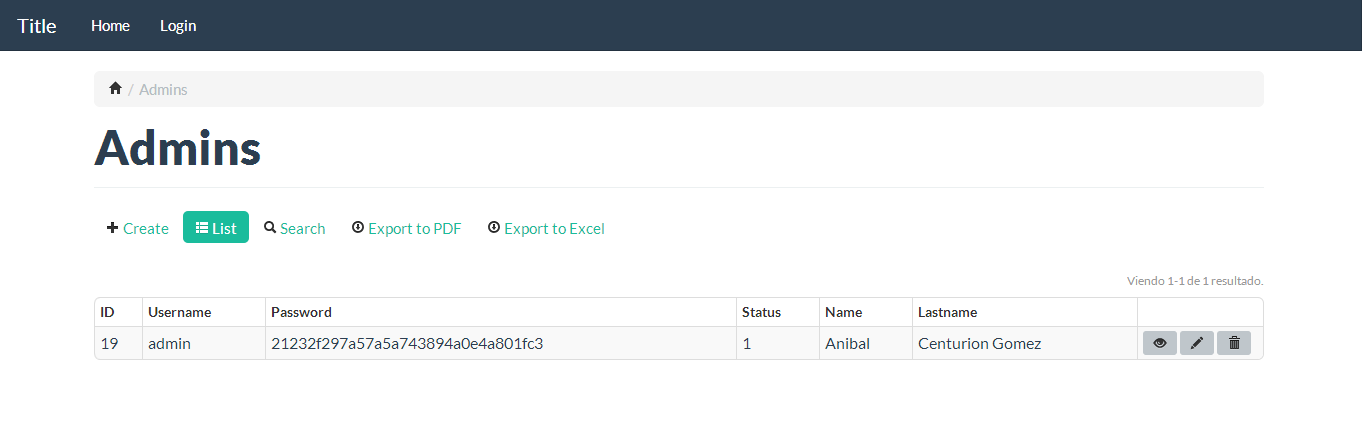Screen dimensions: 1362x448
Task: Open the Home navbar item
Action: pos(110,26)
